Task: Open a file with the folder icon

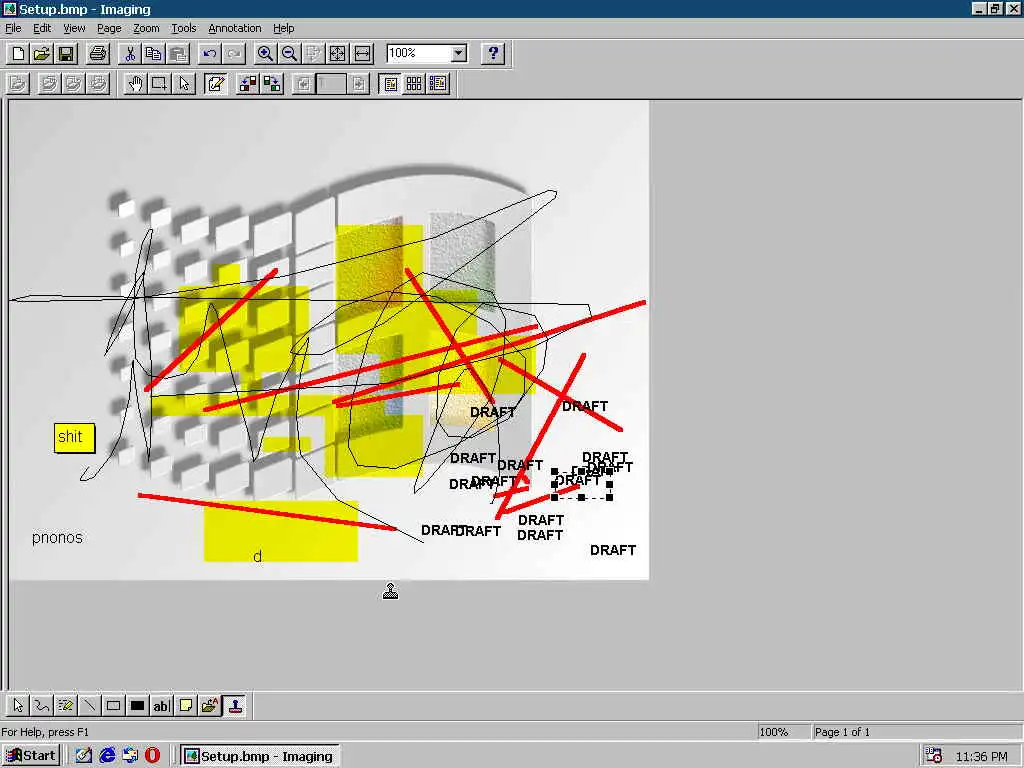Action: tap(42, 54)
